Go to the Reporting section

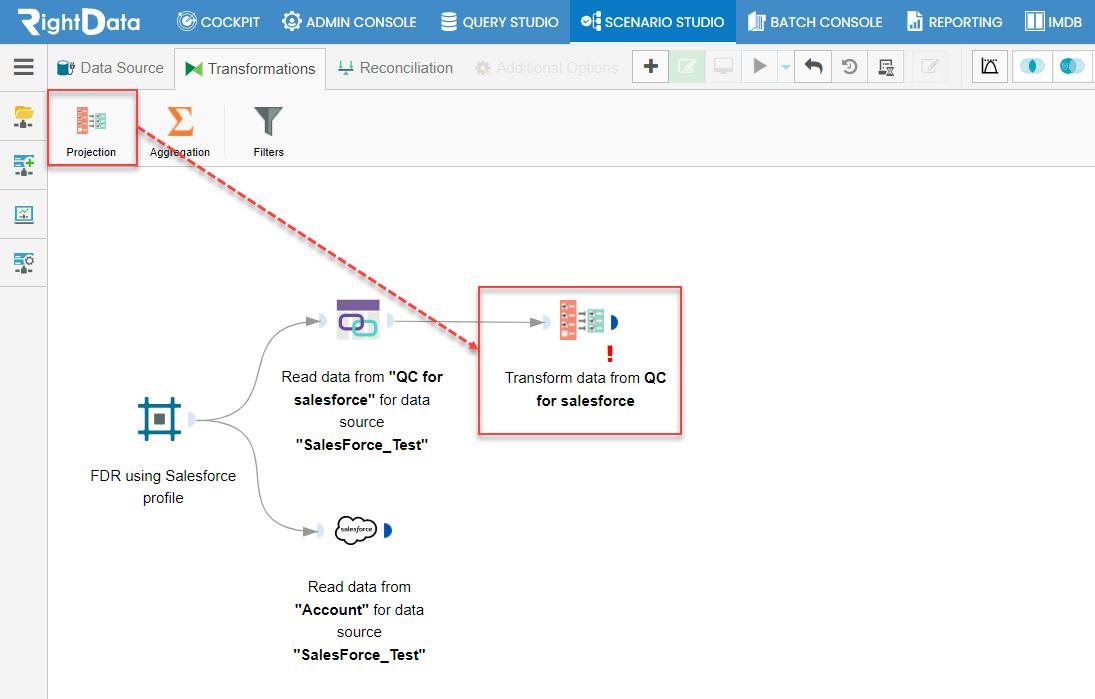tap(954, 22)
